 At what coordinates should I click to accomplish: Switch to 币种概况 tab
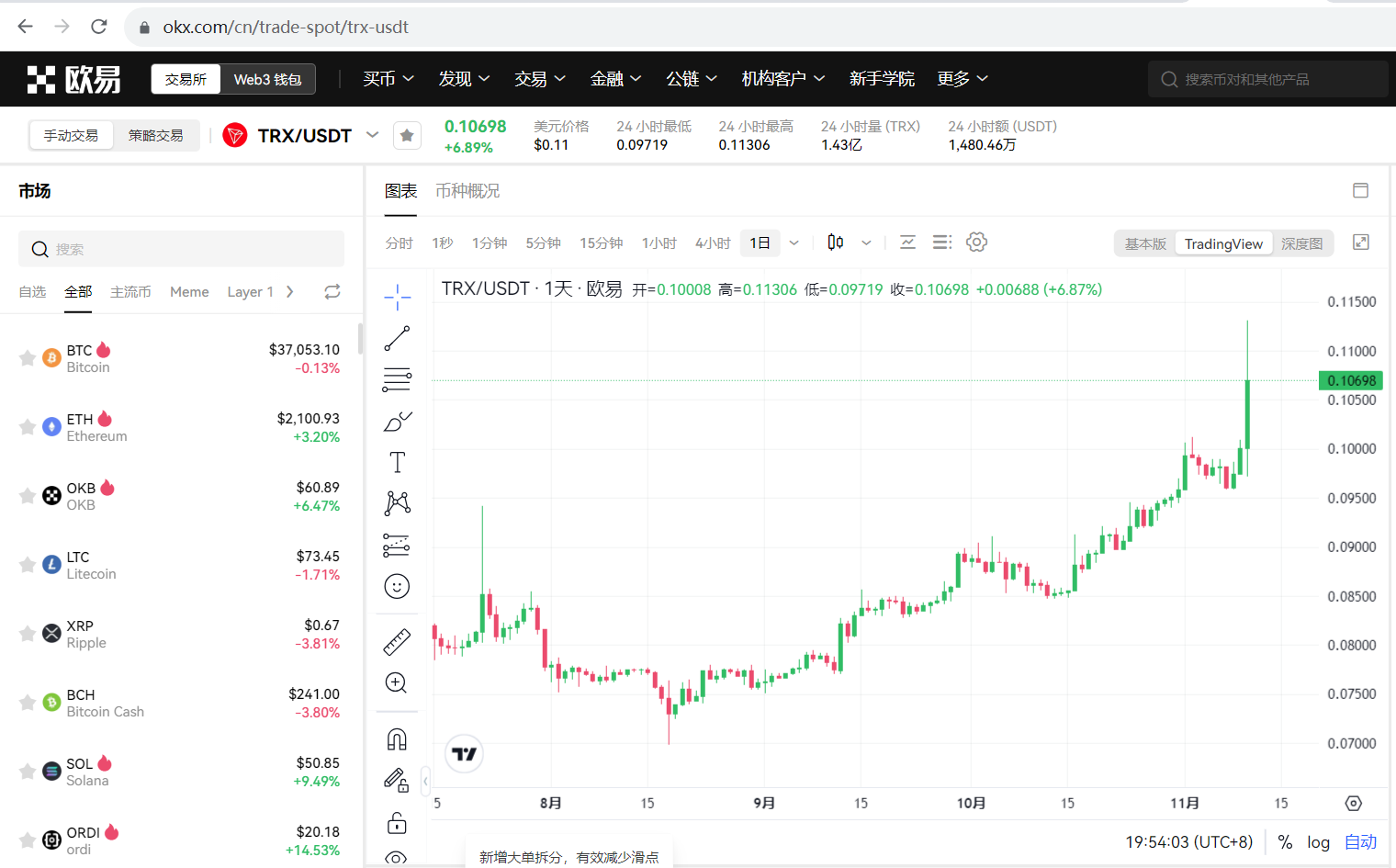467,191
